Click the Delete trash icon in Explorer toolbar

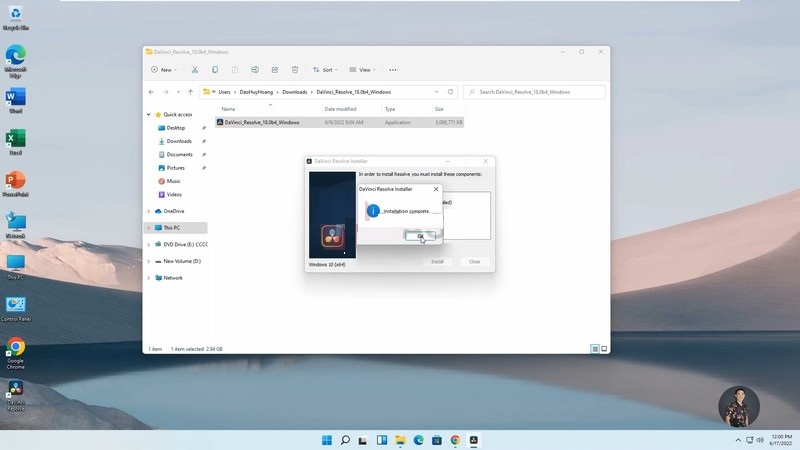point(295,69)
